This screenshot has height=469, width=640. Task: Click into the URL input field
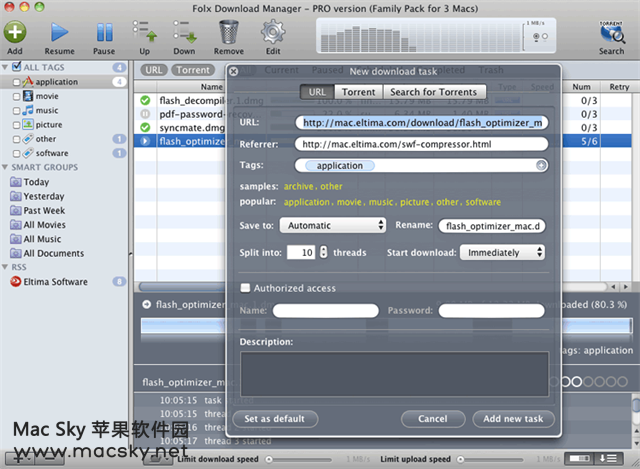(x=421, y=123)
